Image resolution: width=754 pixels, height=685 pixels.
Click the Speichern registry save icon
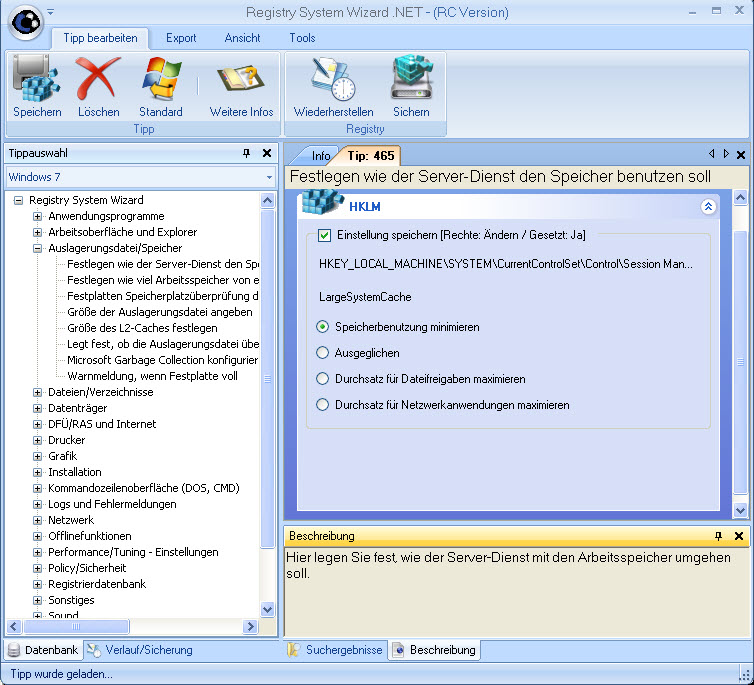[x=37, y=78]
